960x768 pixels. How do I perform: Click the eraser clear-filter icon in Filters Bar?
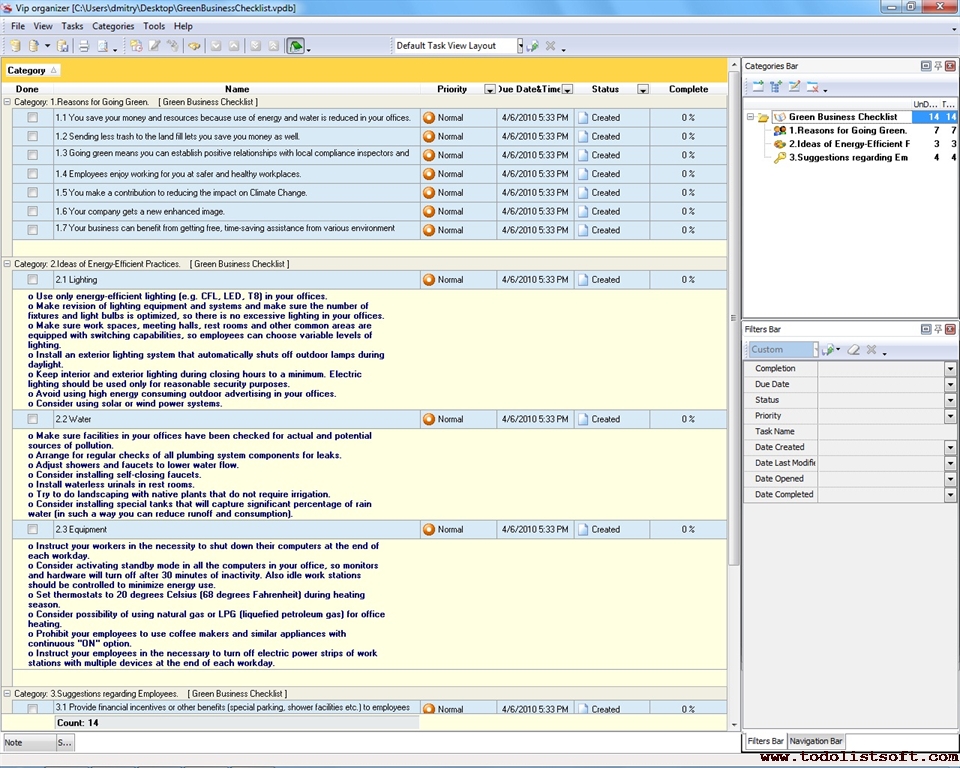853,350
